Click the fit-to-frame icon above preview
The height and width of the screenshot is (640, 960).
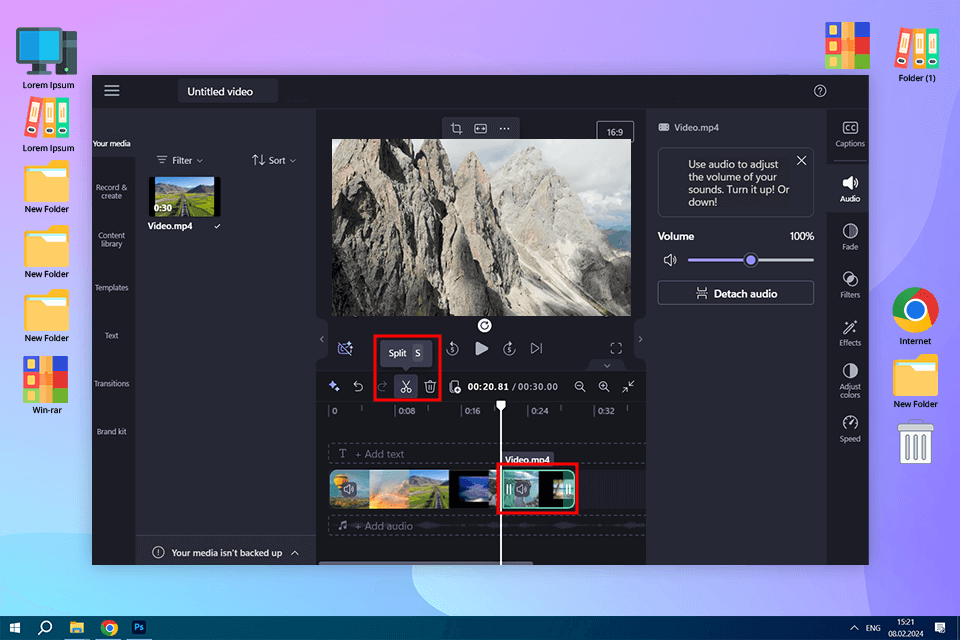click(x=481, y=129)
